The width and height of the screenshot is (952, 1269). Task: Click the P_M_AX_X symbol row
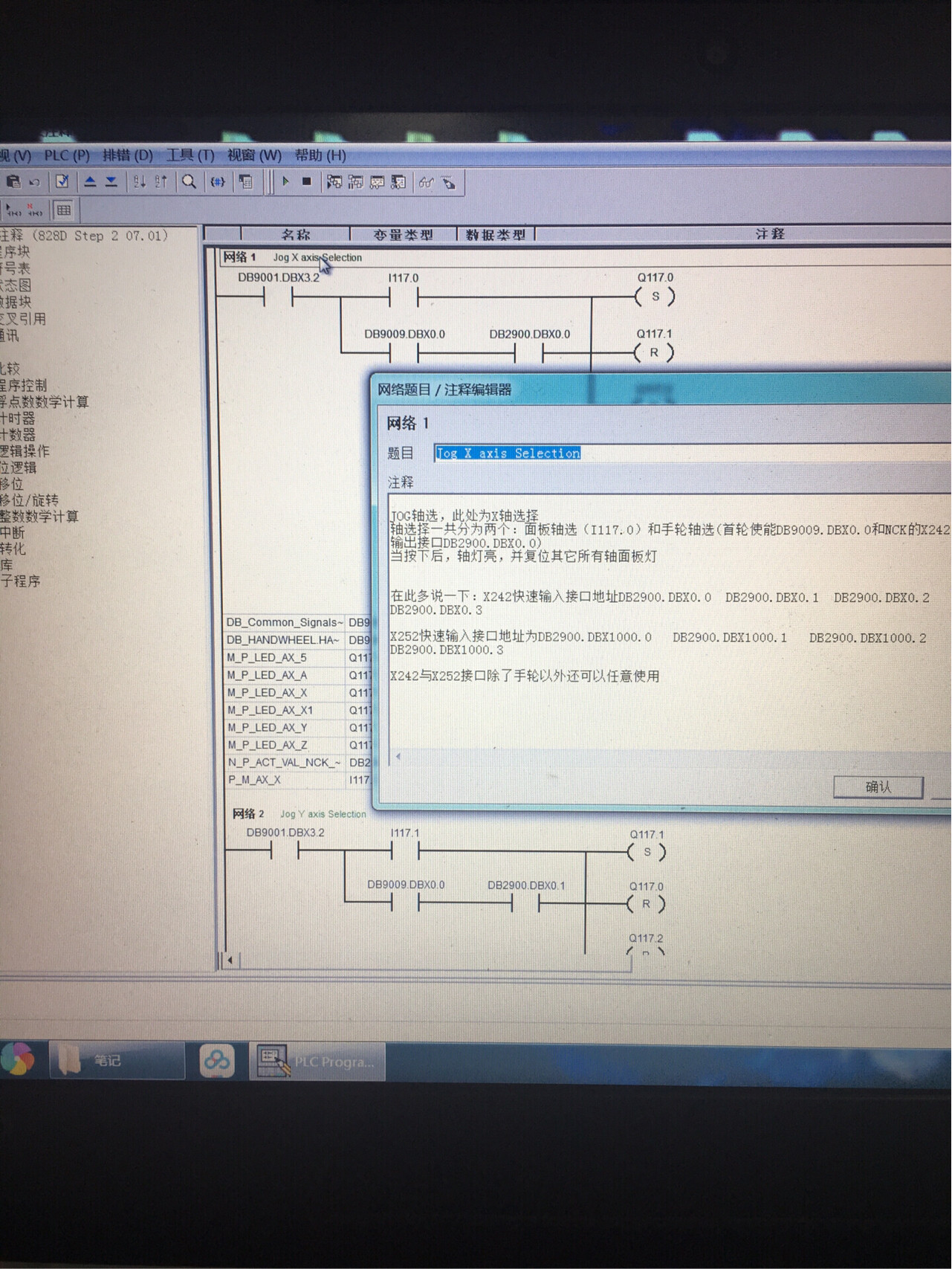pos(298,780)
